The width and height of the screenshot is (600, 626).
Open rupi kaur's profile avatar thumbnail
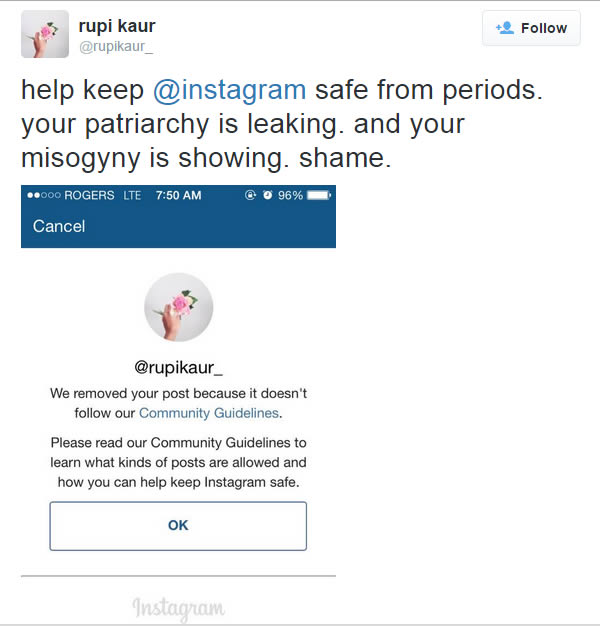(x=45, y=34)
